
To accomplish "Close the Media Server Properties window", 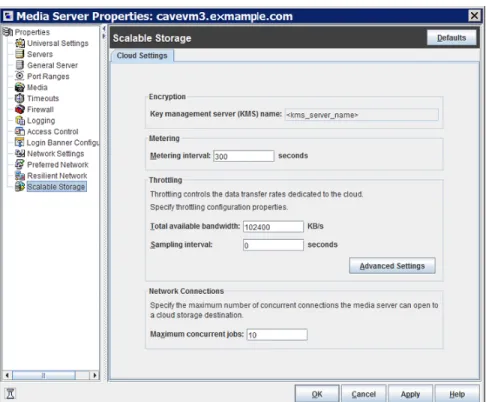I will pyautogui.click(x=474, y=16).
